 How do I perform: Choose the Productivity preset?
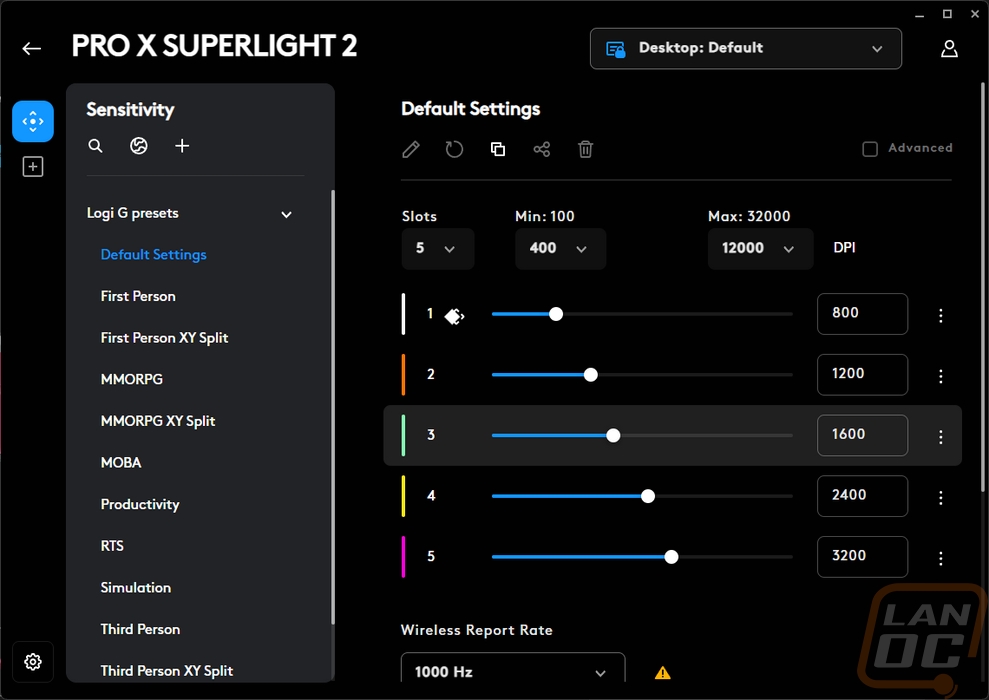tap(140, 505)
